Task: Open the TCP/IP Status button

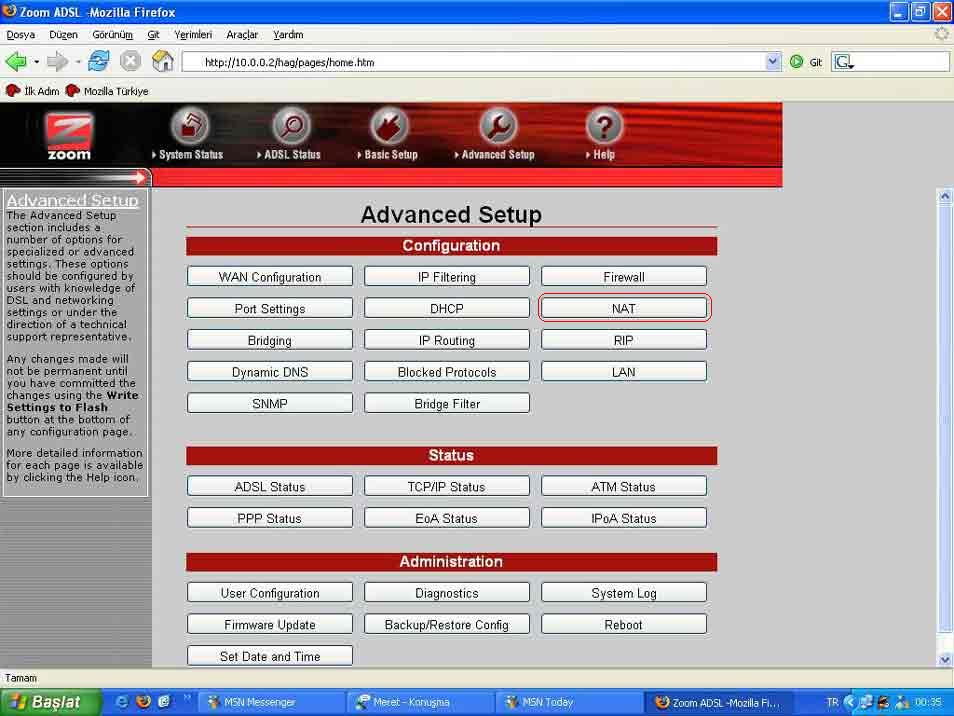Action: coord(447,487)
